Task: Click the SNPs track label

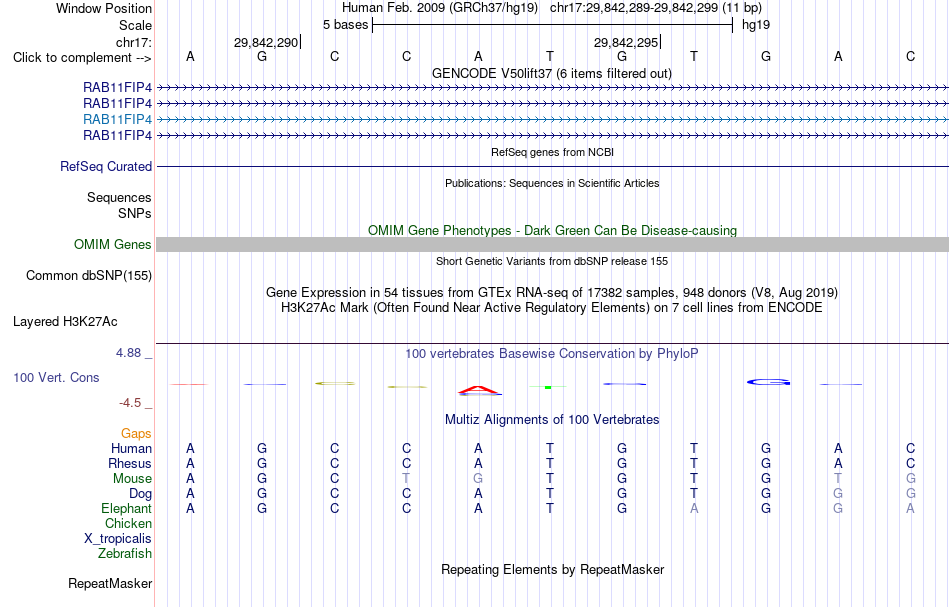Action: [135, 213]
